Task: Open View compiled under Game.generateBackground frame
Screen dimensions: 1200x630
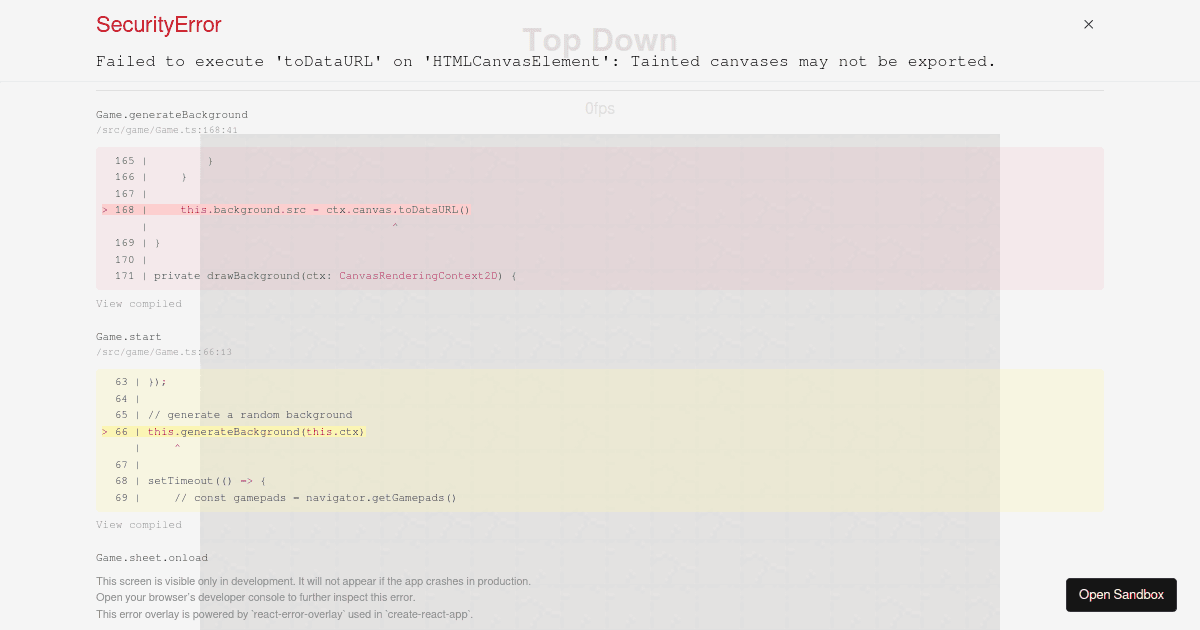Action: tap(139, 303)
